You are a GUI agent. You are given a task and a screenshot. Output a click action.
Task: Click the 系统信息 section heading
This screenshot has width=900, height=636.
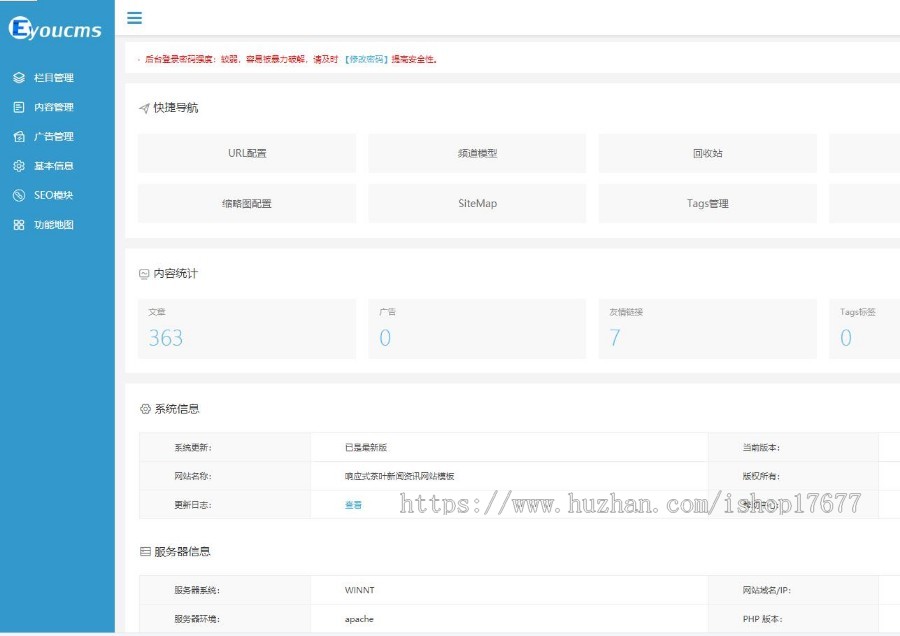click(177, 409)
